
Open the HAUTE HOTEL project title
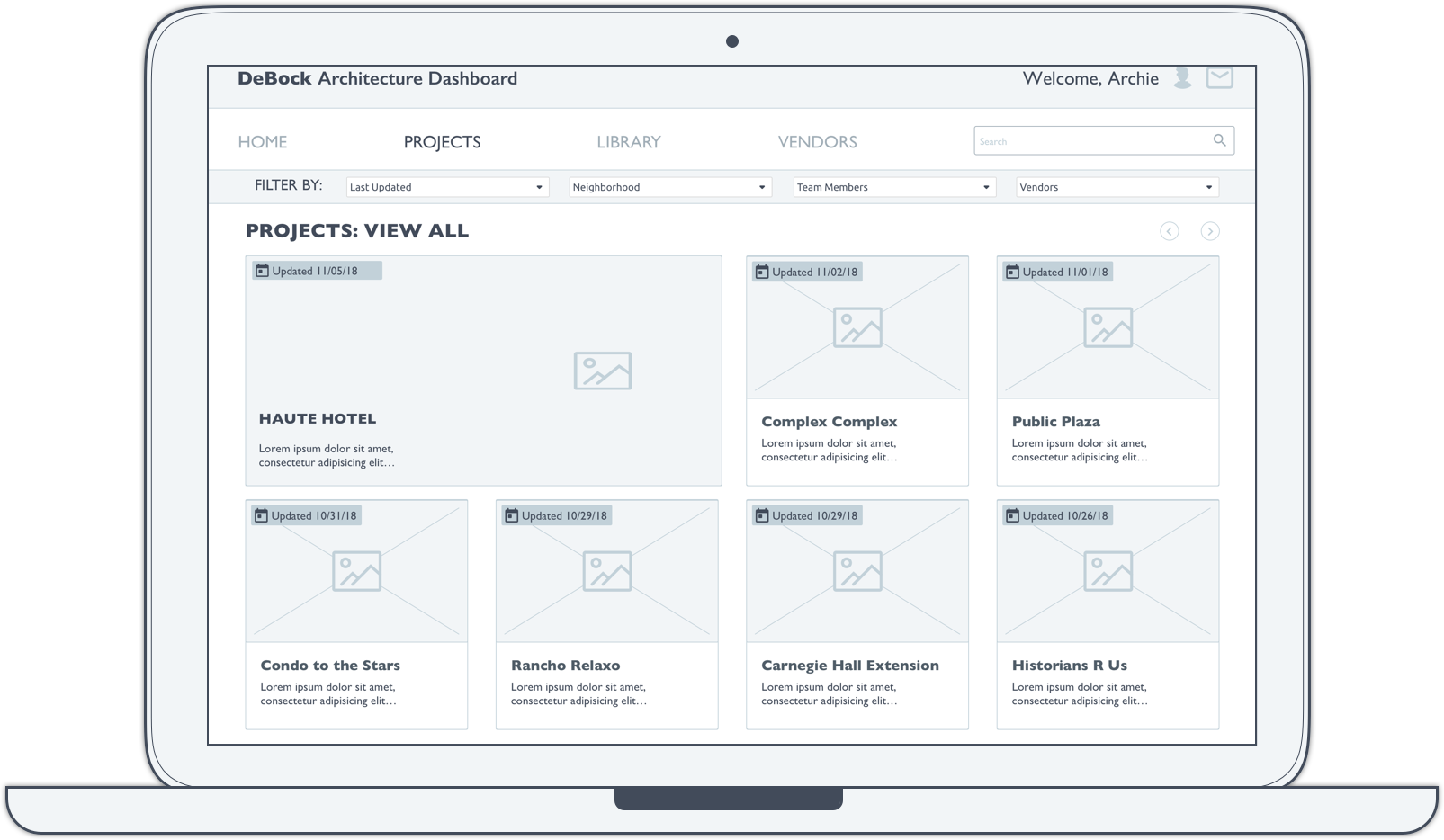[318, 418]
